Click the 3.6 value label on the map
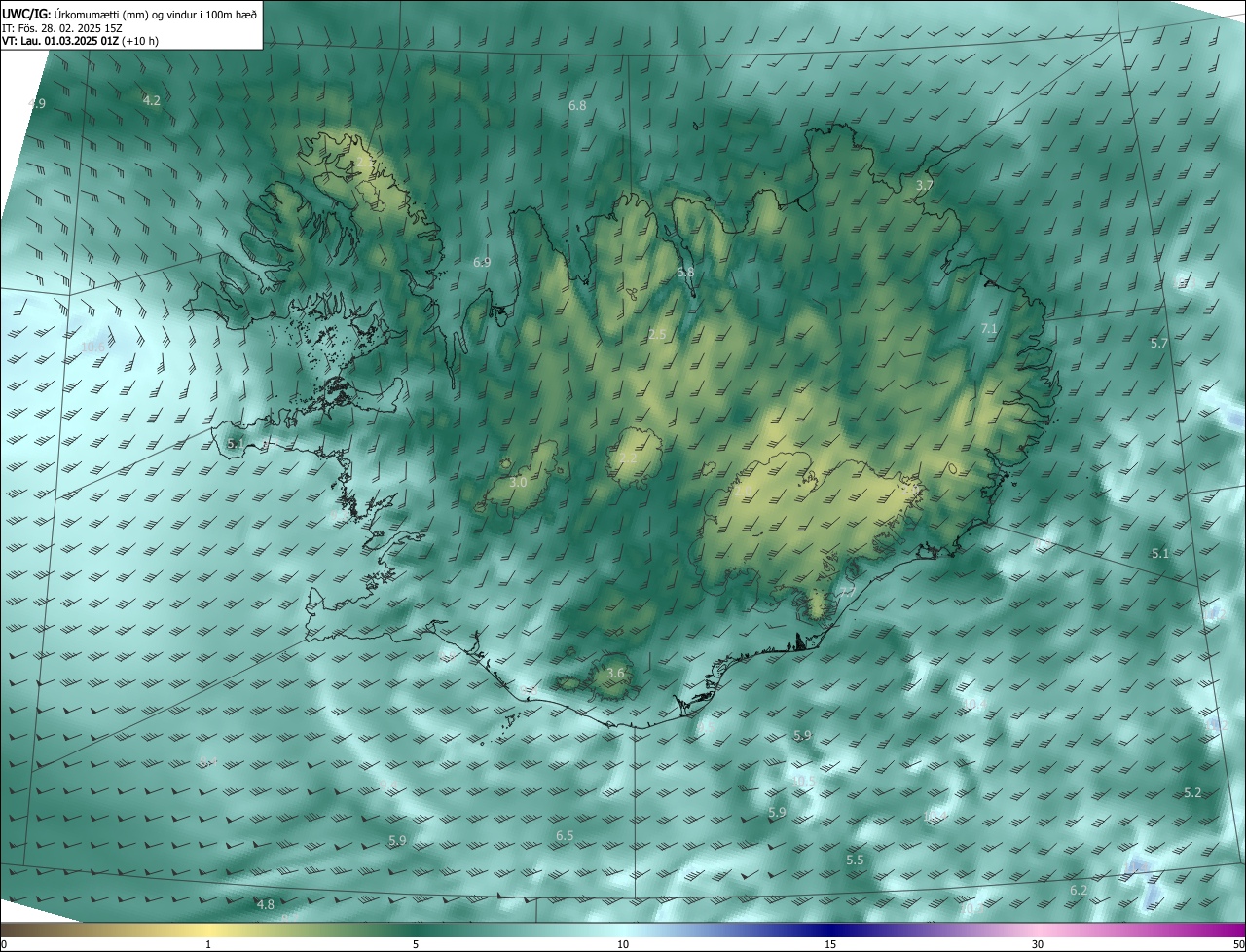Screen dimensions: 1246x952 point(615,673)
